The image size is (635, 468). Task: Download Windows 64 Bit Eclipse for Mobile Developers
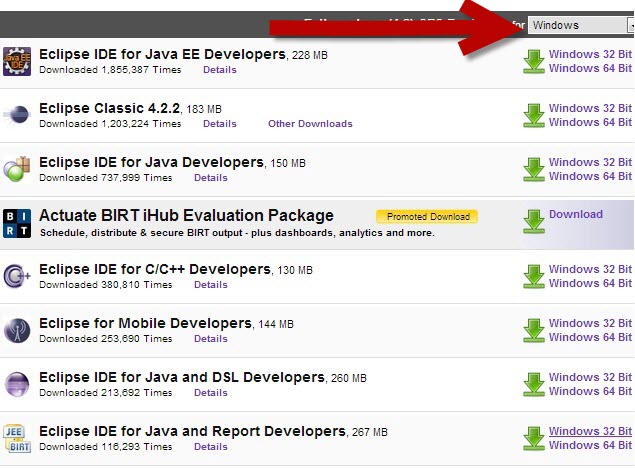[590, 337]
